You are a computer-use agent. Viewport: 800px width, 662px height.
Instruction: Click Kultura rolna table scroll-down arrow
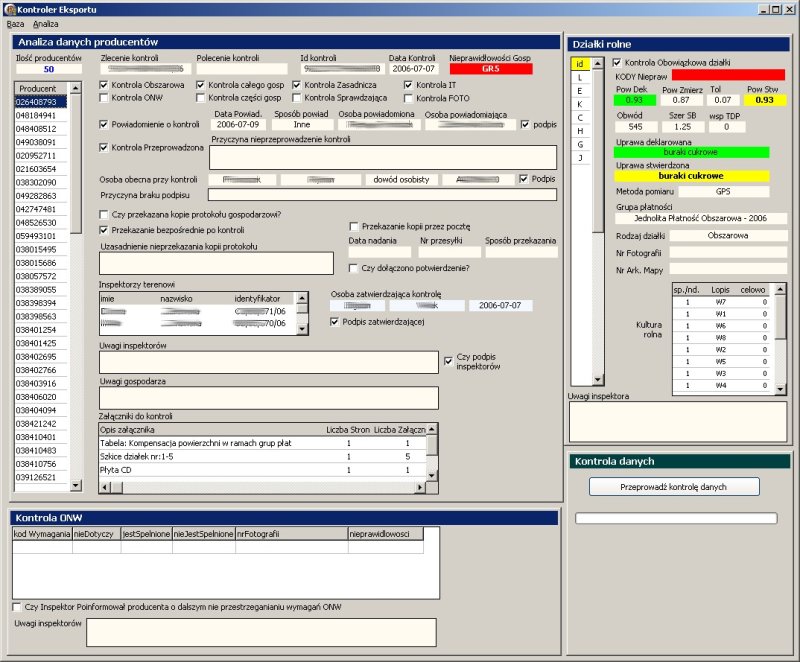(x=780, y=389)
